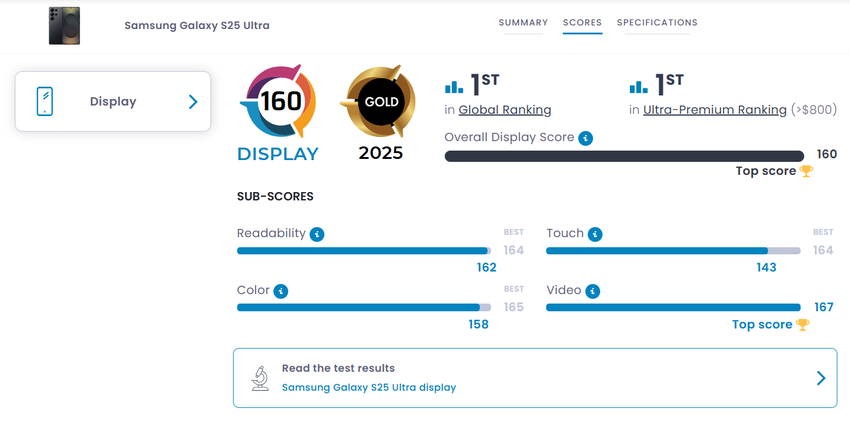The image size is (850, 434).
Task: Switch to the Summary tab
Action: 523,23
